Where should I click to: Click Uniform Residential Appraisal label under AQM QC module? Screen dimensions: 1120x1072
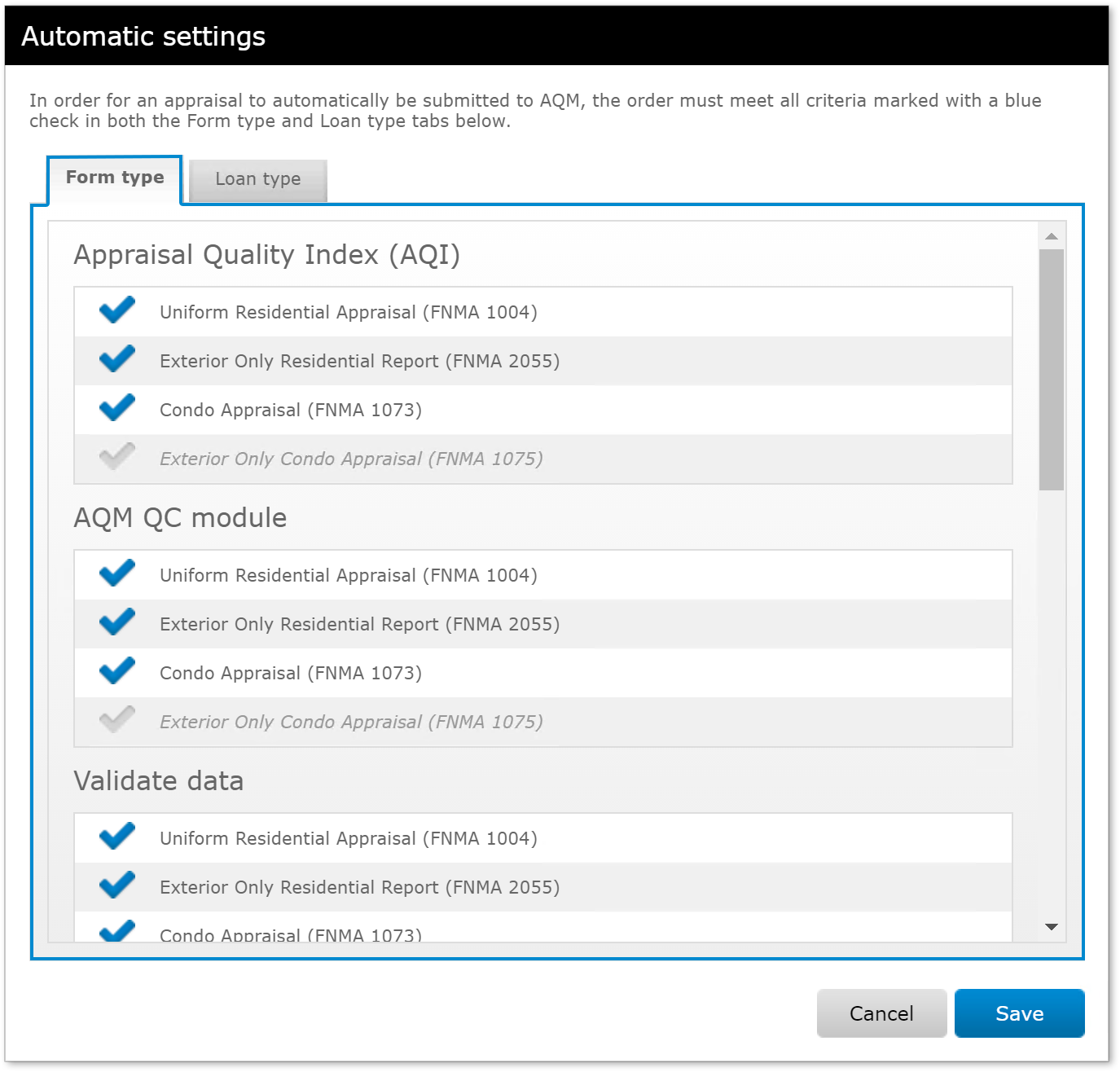349,575
